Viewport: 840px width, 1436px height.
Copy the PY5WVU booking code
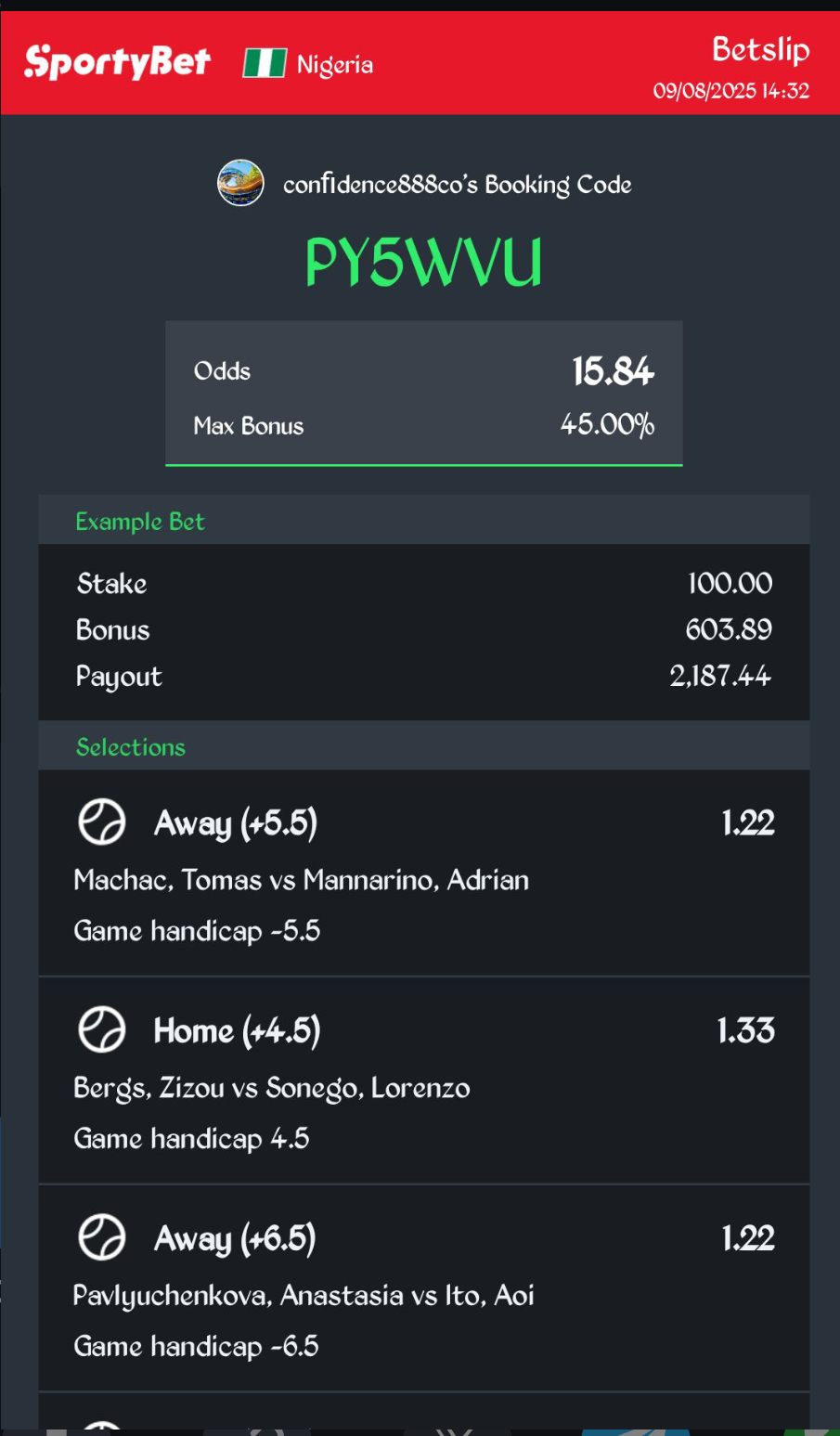[423, 263]
